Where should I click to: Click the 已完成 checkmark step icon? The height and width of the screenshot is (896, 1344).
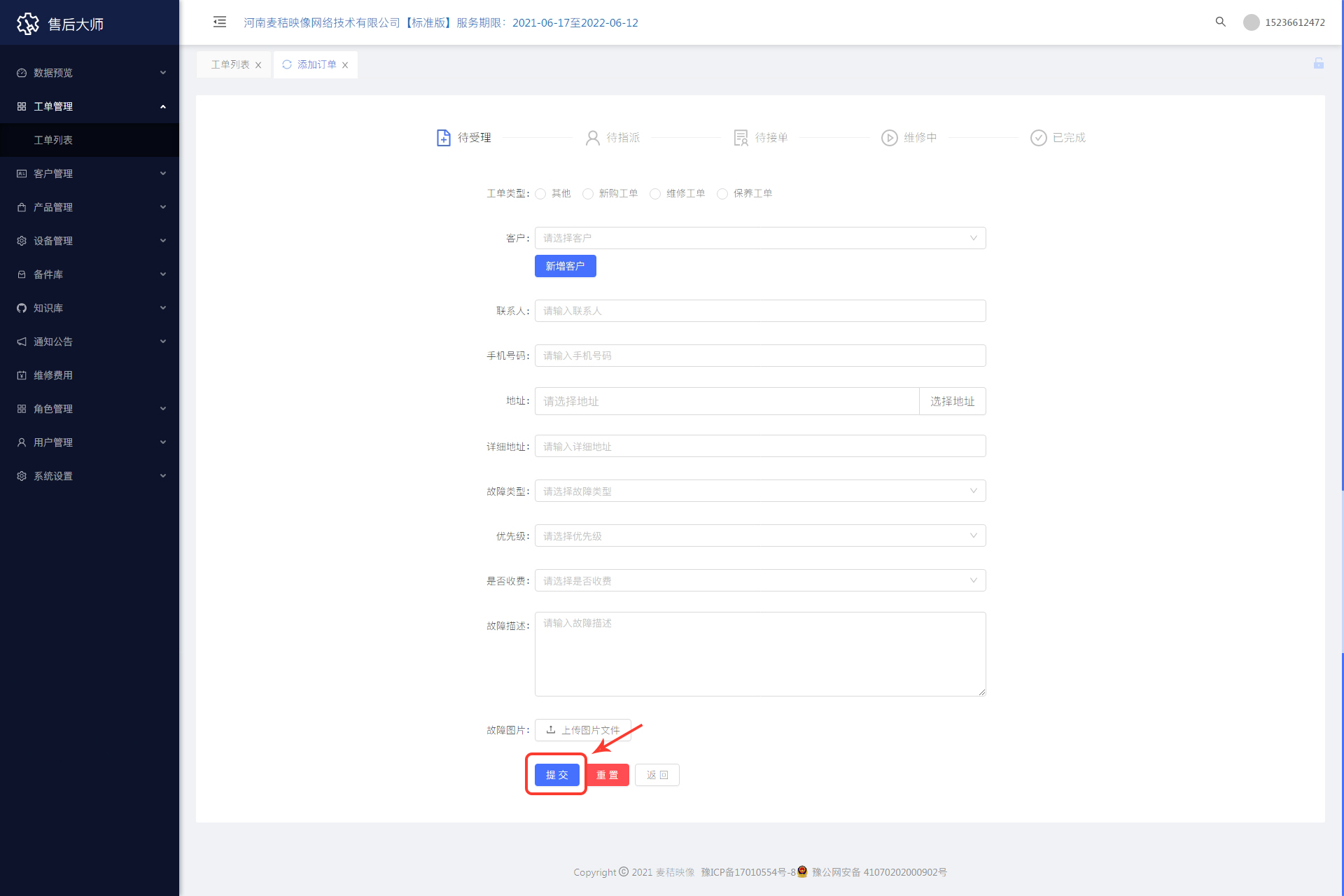click(x=1038, y=138)
